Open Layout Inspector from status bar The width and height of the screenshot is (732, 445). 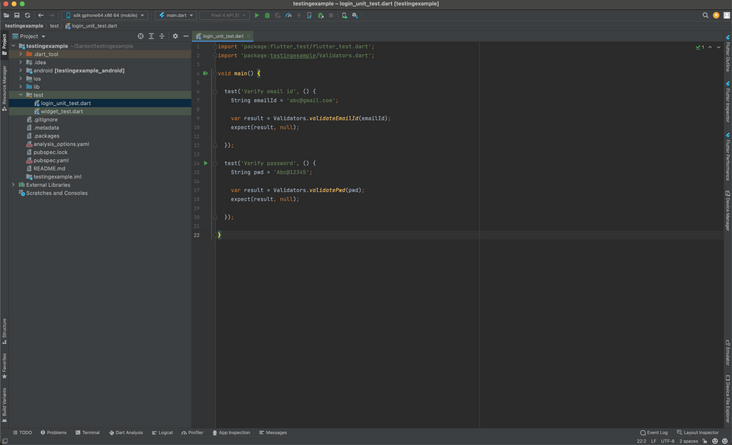(698, 433)
